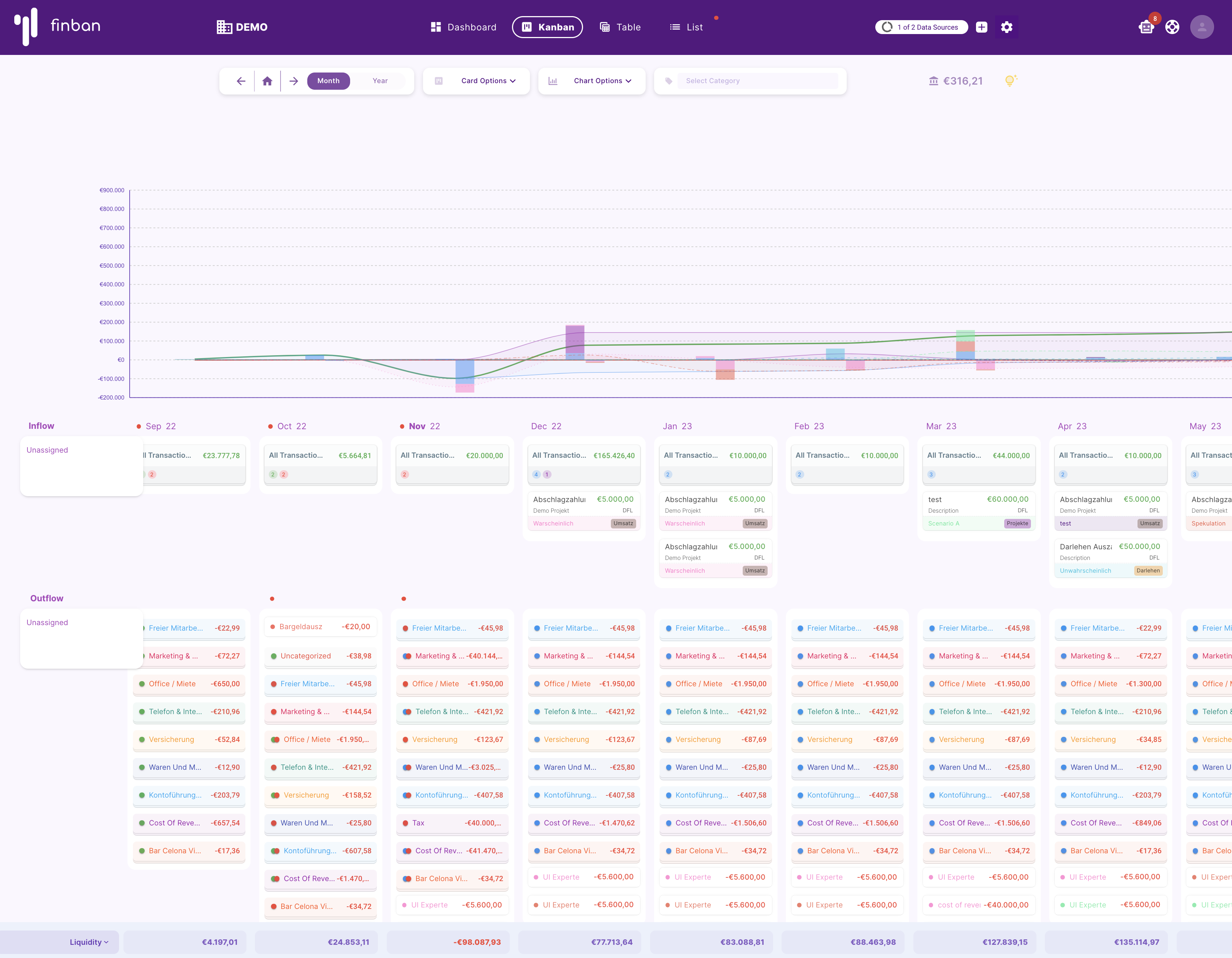The height and width of the screenshot is (958, 1232).
Task: Click the home icon in navigation bar
Action: pyautogui.click(x=267, y=81)
